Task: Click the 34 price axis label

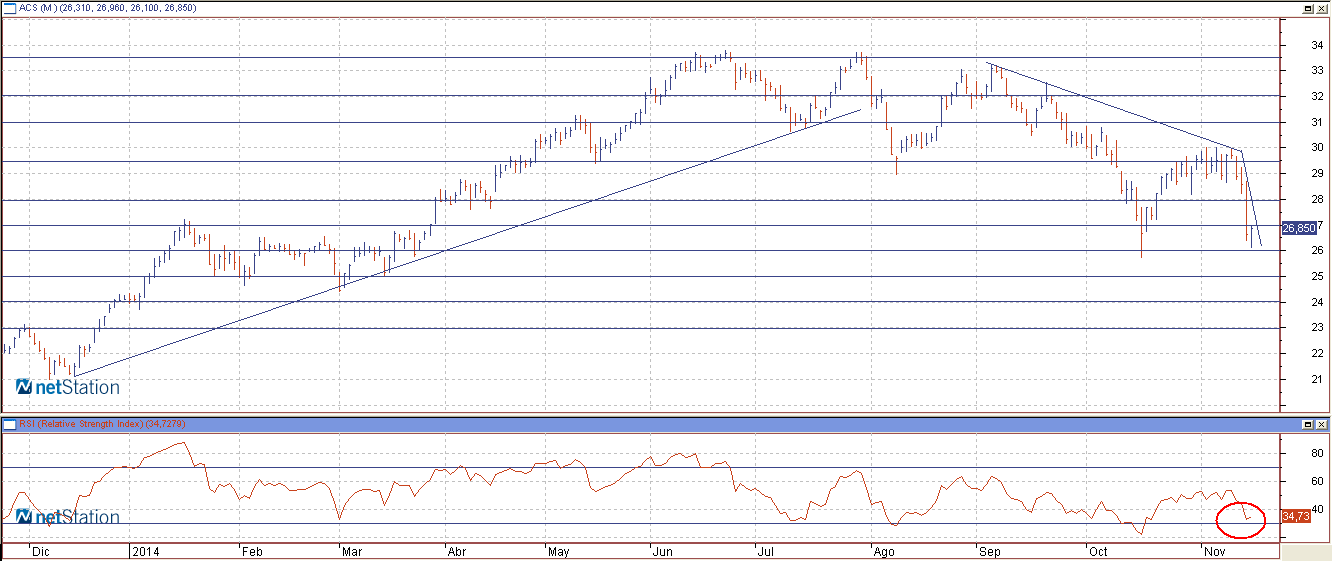Action: tap(1318, 45)
